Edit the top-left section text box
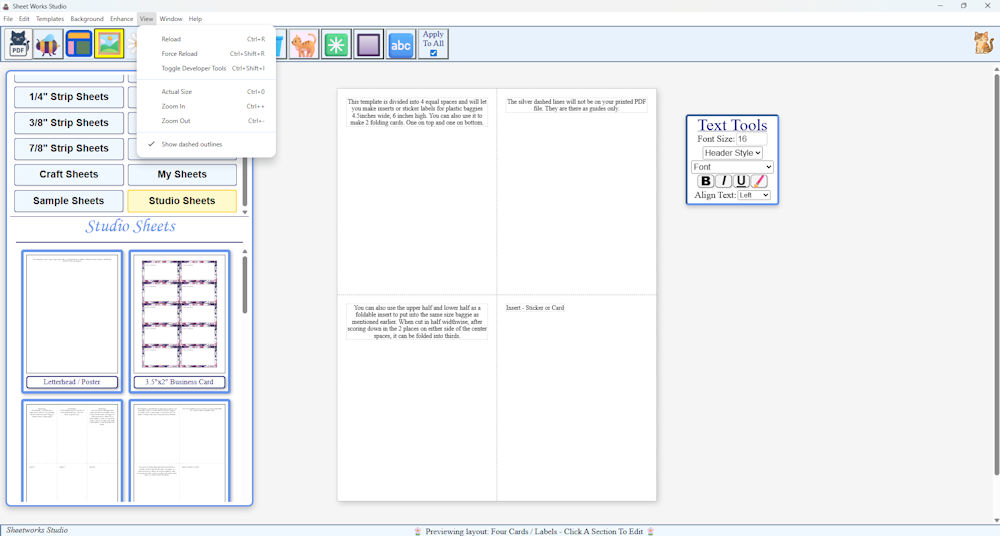 tap(417, 112)
